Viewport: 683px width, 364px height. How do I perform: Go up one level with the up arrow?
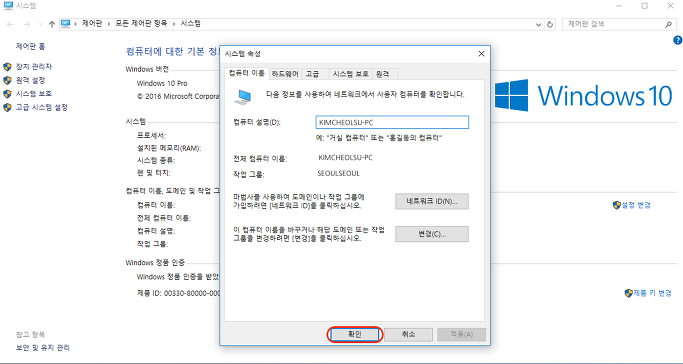52,24
